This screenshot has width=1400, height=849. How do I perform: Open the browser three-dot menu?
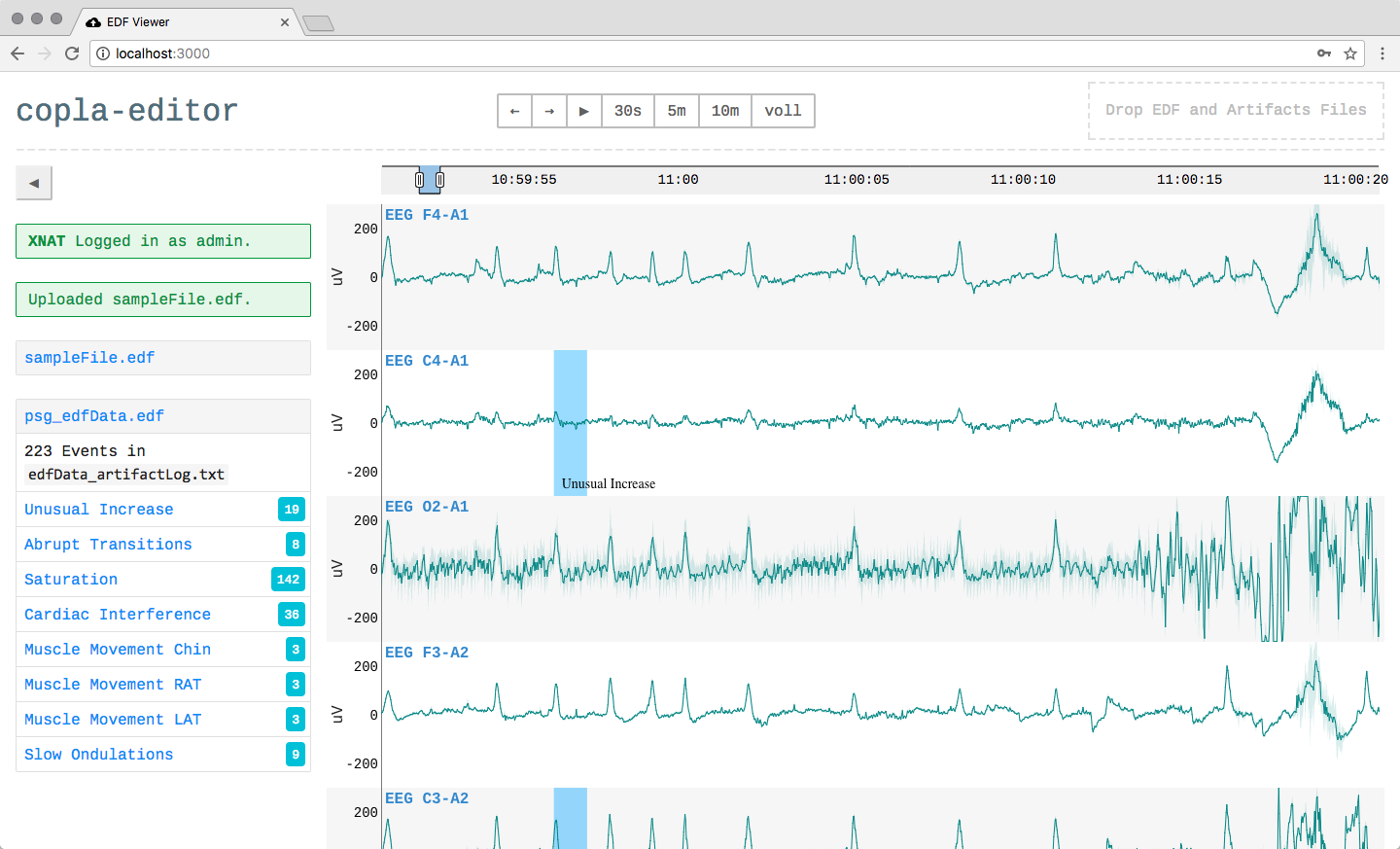tap(1382, 53)
